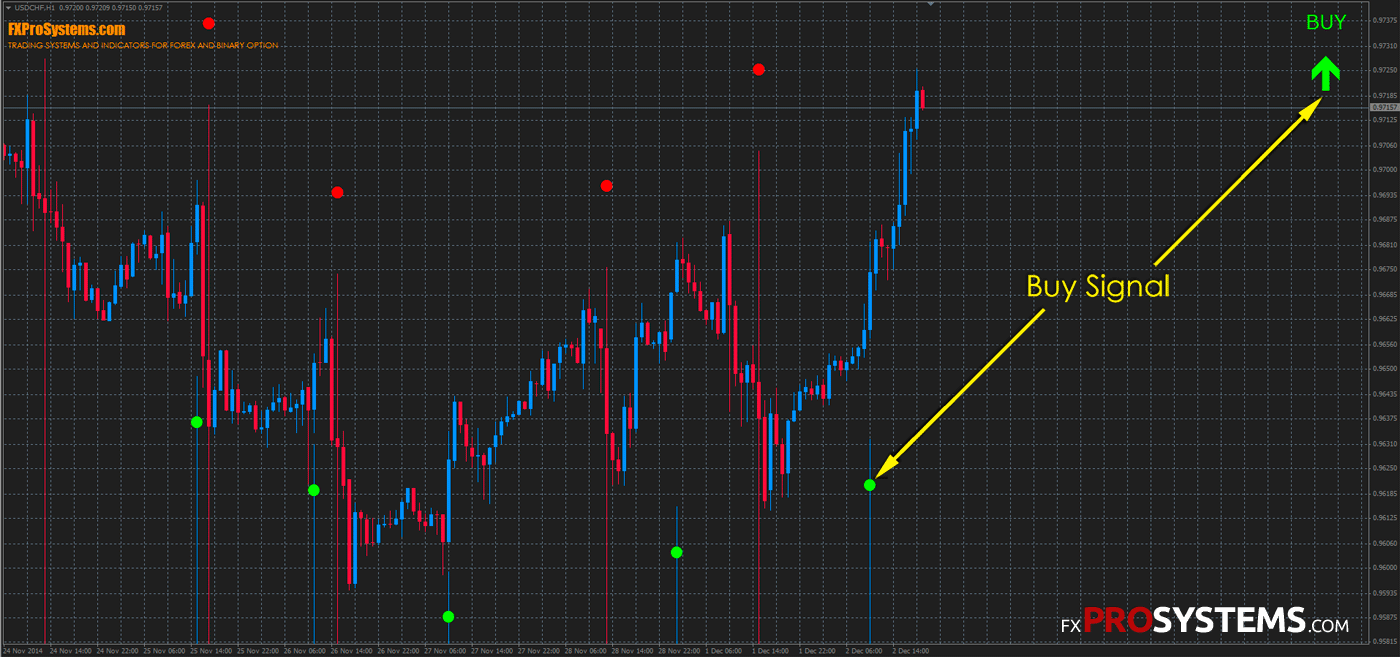
Task: Click the 0.97000 price scale label
Action: [x=1385, y=170]
